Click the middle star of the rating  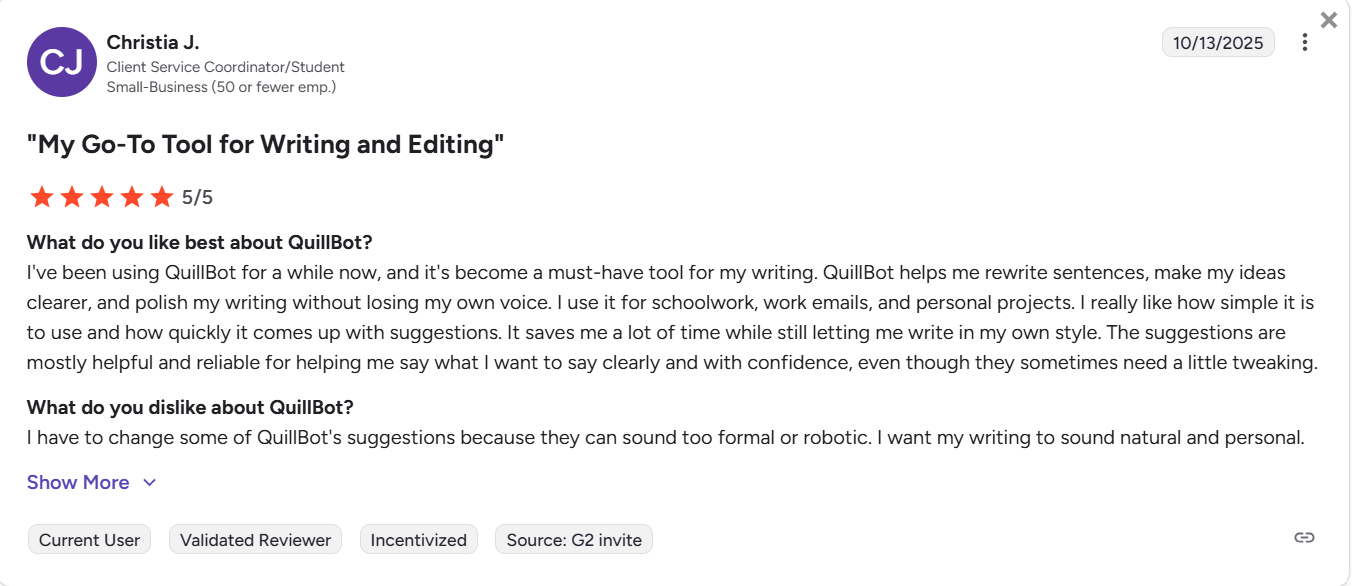click(x=102, y=196)
